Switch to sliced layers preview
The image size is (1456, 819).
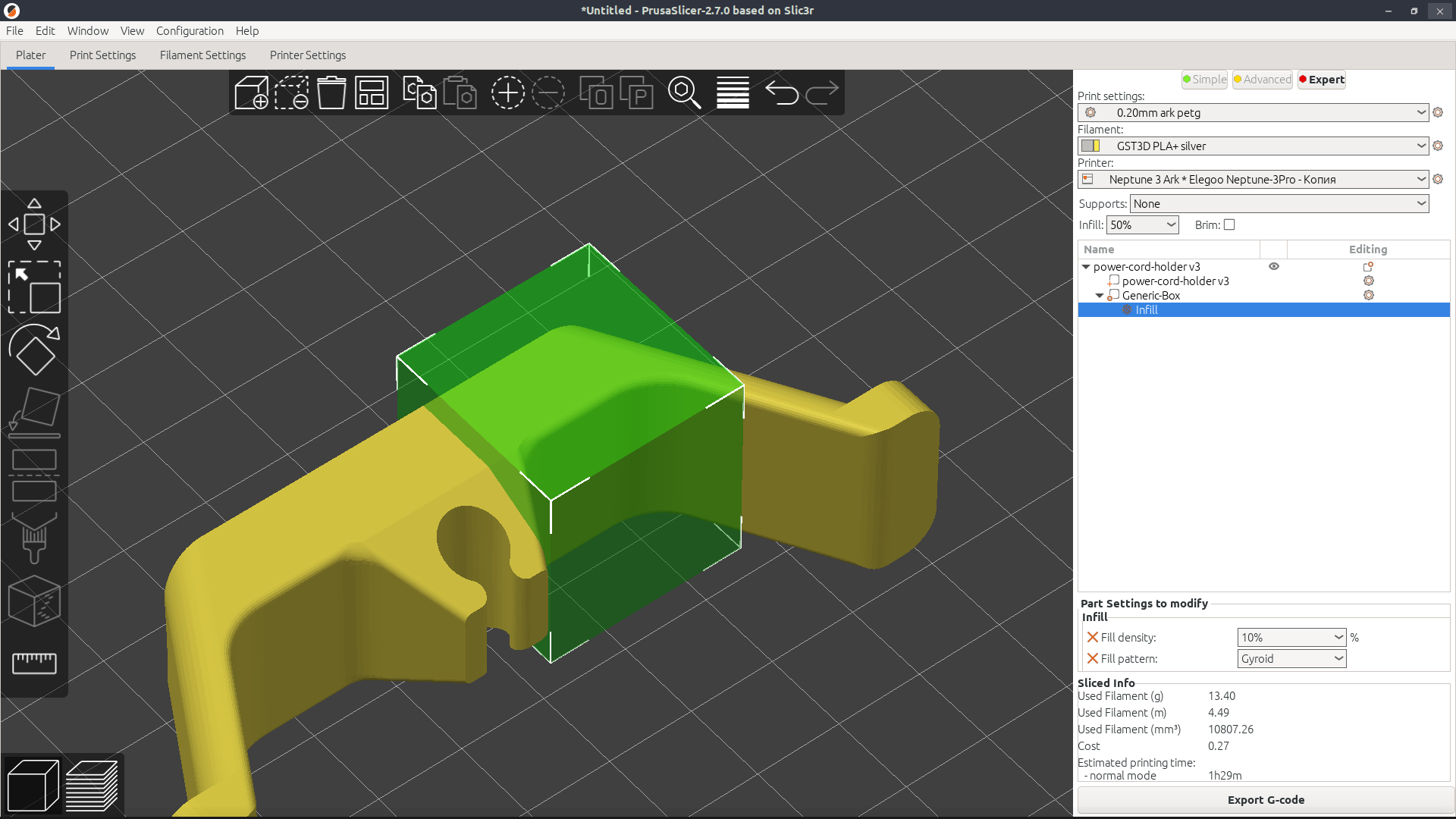coord(92,786)
